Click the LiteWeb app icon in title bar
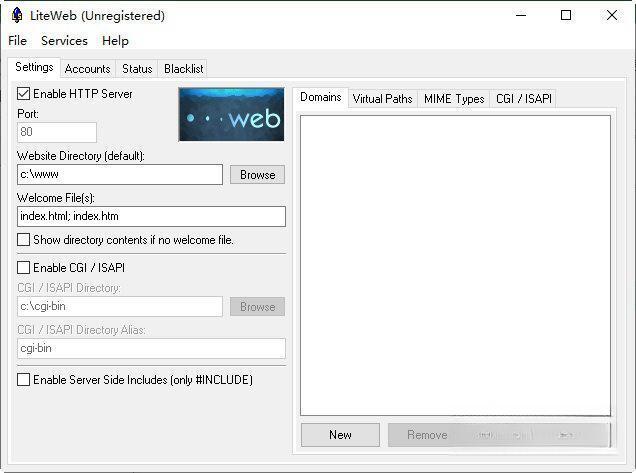The width and height of the screenshot is (636, 473). pyautogui.click(x=16, y=15)
